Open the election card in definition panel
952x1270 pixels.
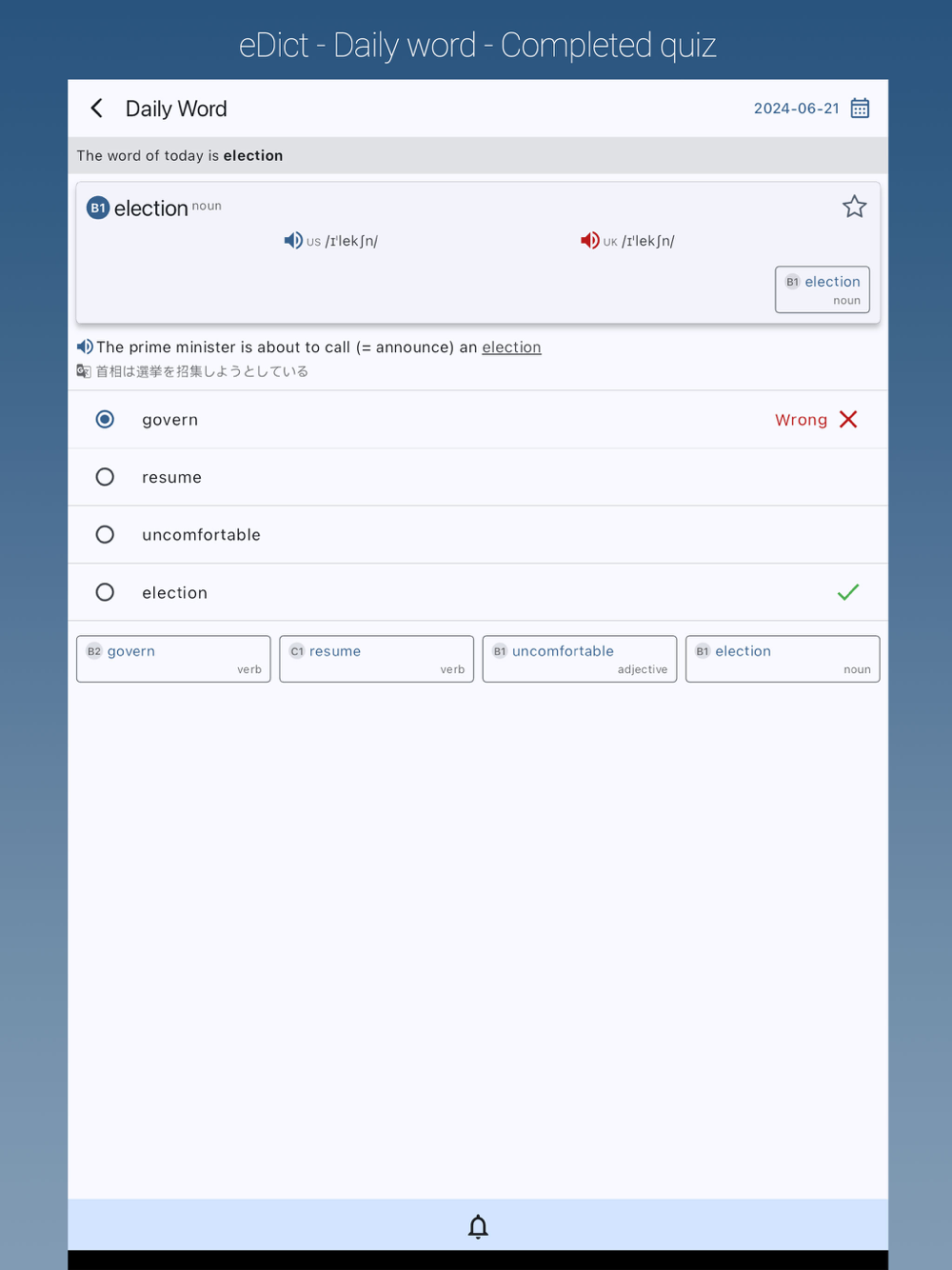(x=823, y=289)
